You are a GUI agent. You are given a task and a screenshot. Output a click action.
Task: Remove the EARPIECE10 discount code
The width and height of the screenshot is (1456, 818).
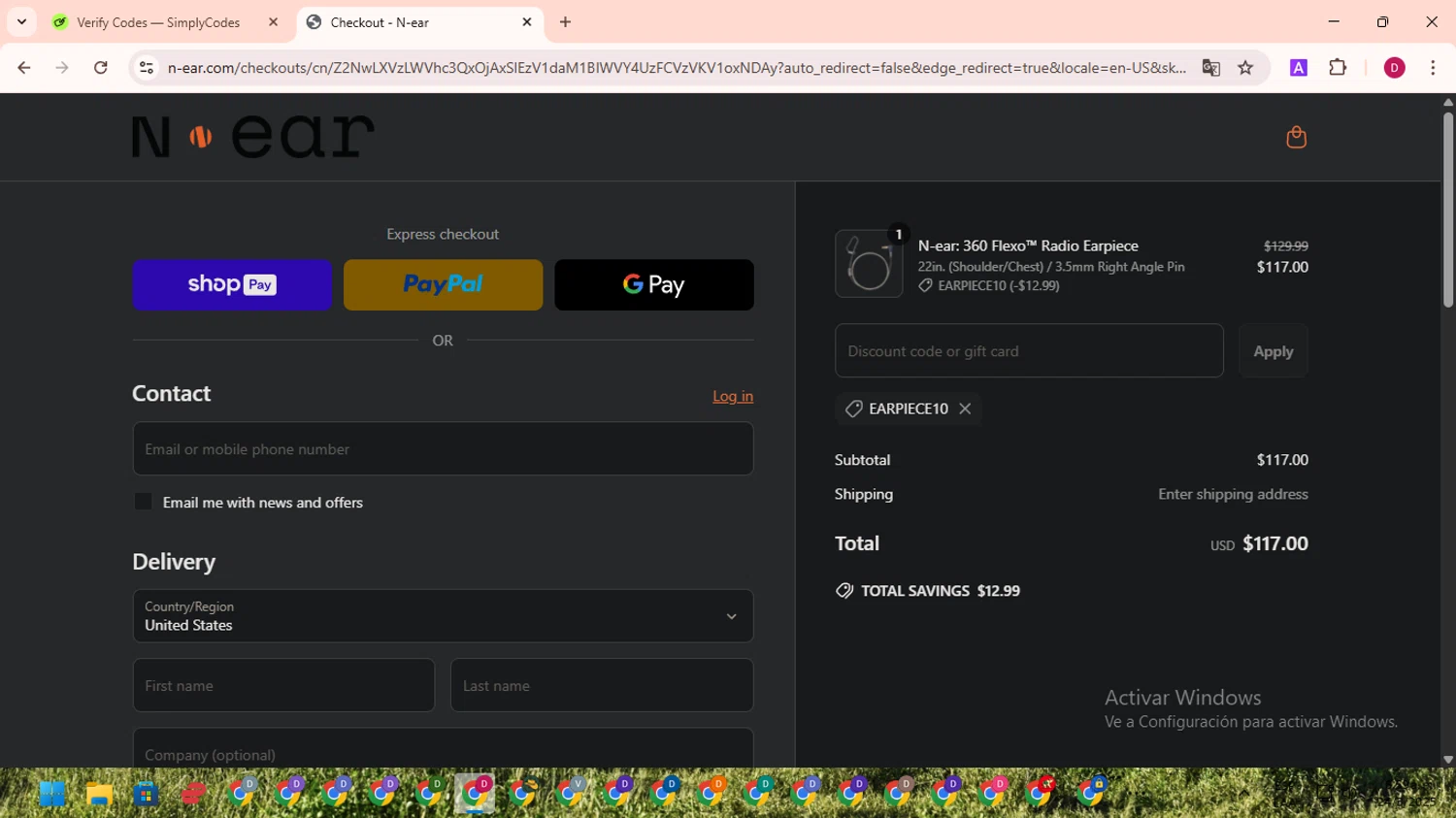point(965,409)
